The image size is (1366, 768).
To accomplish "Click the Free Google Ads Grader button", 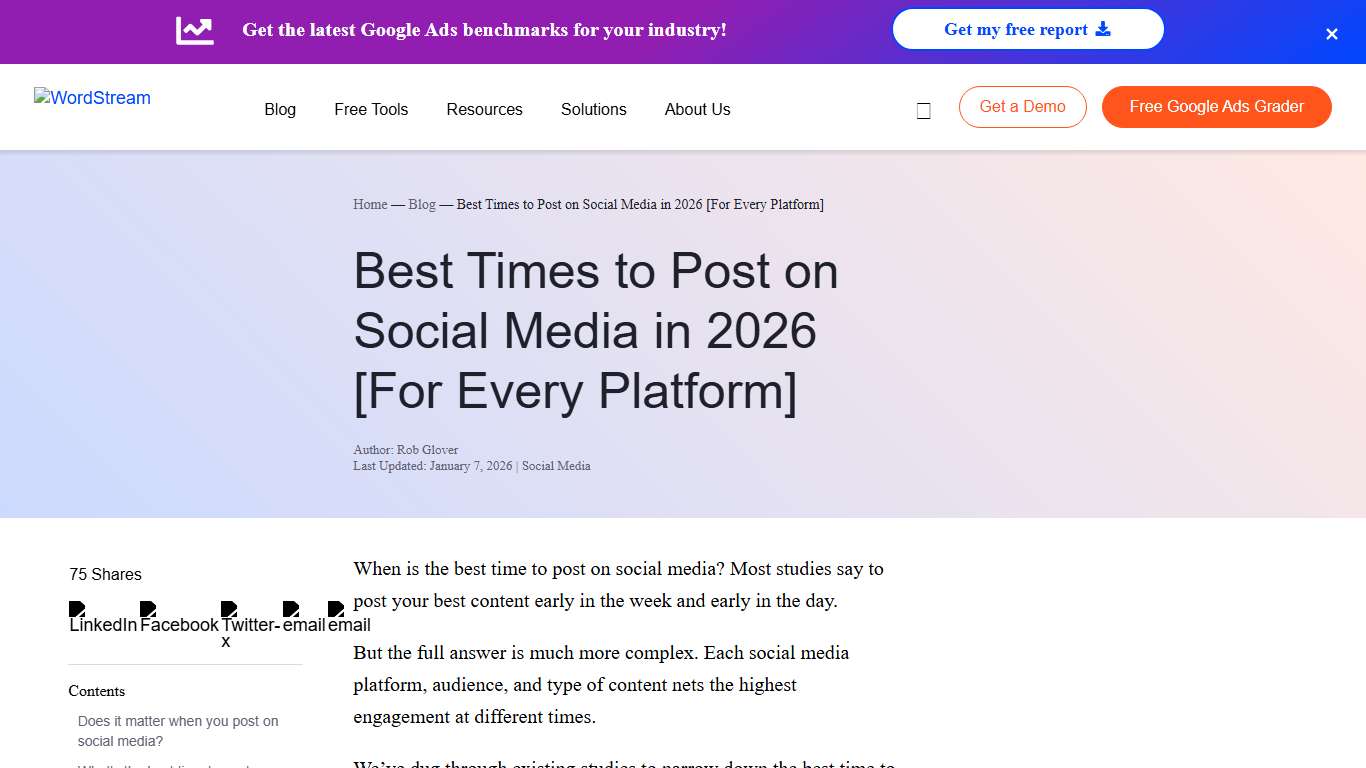I will [x=1216, y=106].
